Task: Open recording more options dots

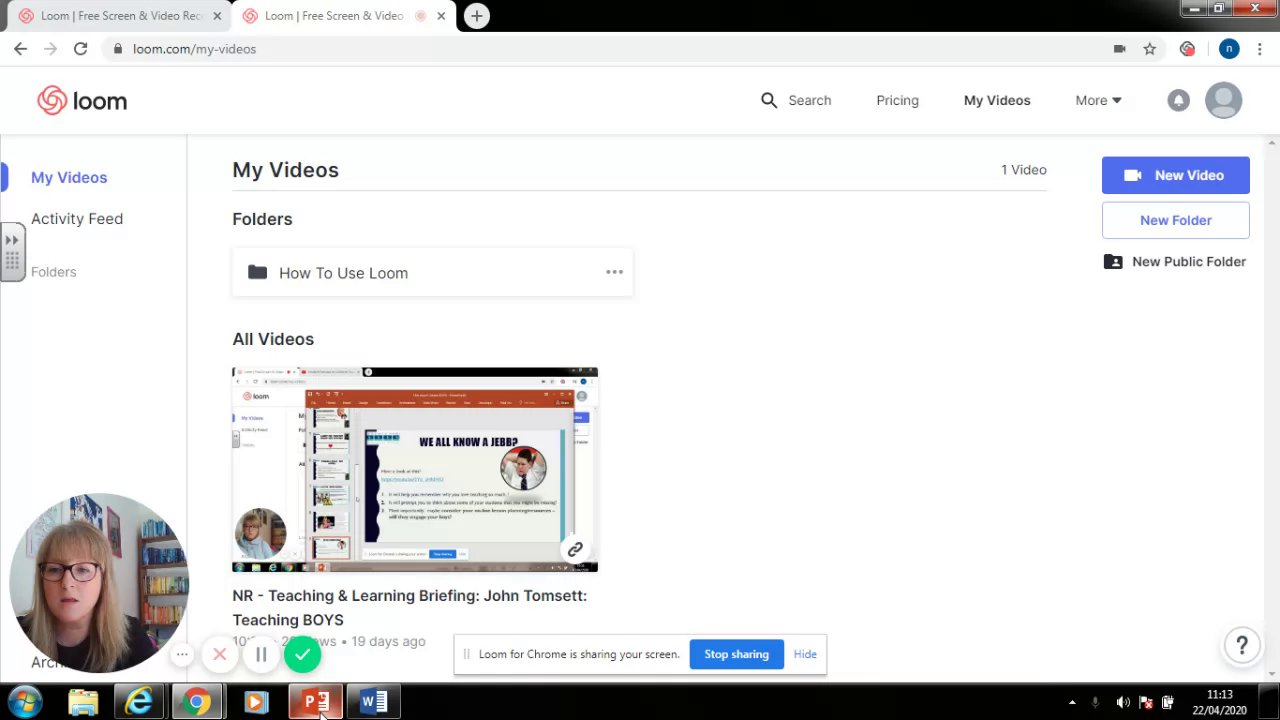Action: pos(182,655)
